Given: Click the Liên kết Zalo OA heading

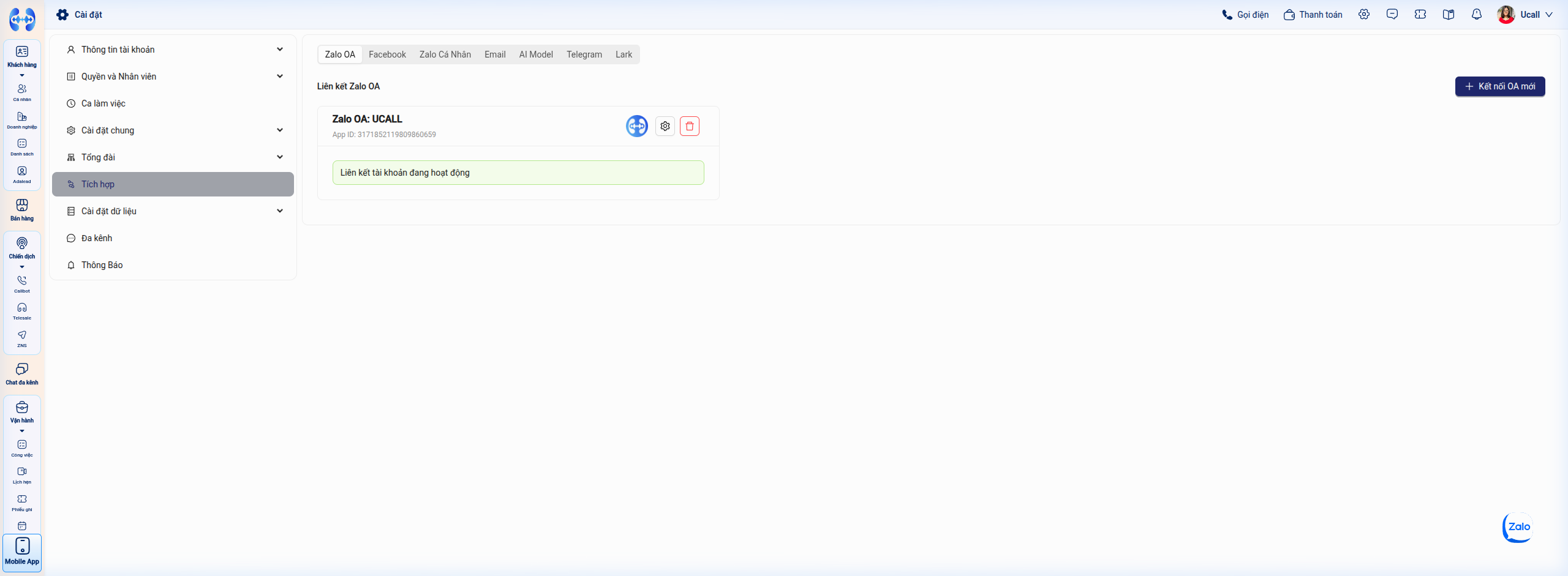Looking at the screenshot, I should [349, 86].
